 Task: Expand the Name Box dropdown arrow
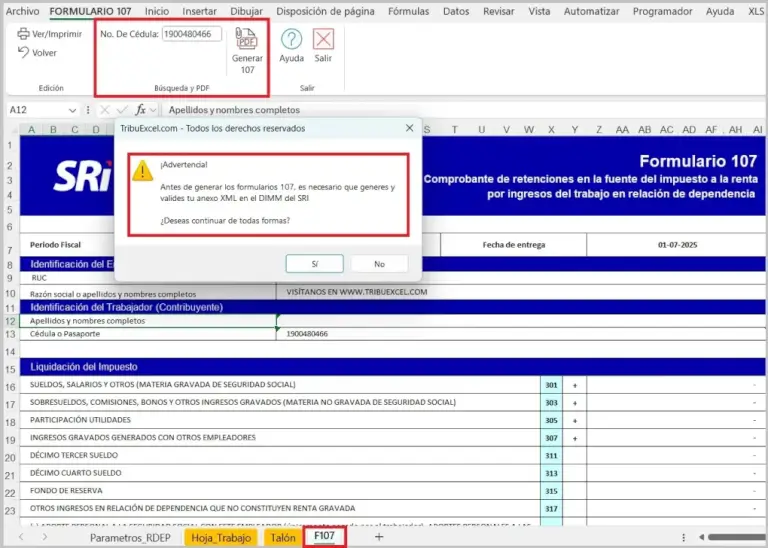point(72,110)
